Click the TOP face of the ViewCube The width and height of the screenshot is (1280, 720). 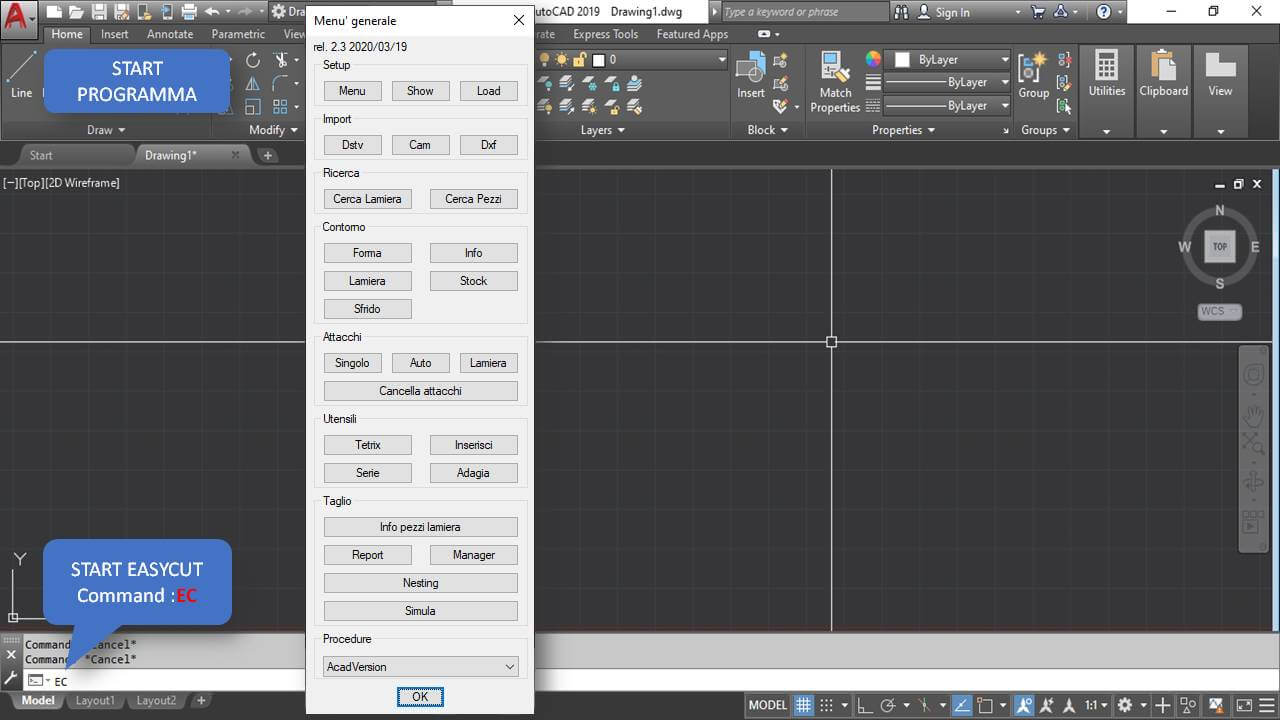(x=1219, y=247)
